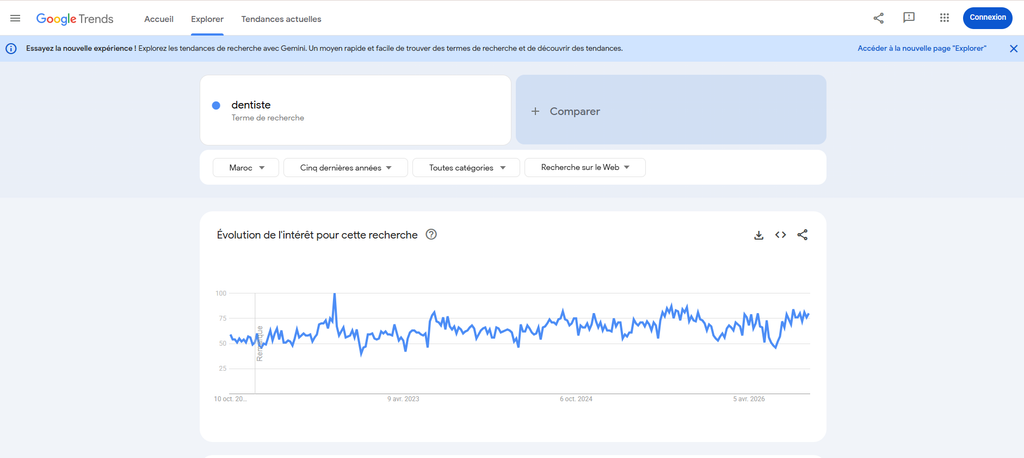
Task: Dismiss the blue Gemini banner
Action: click(1014, 48)
